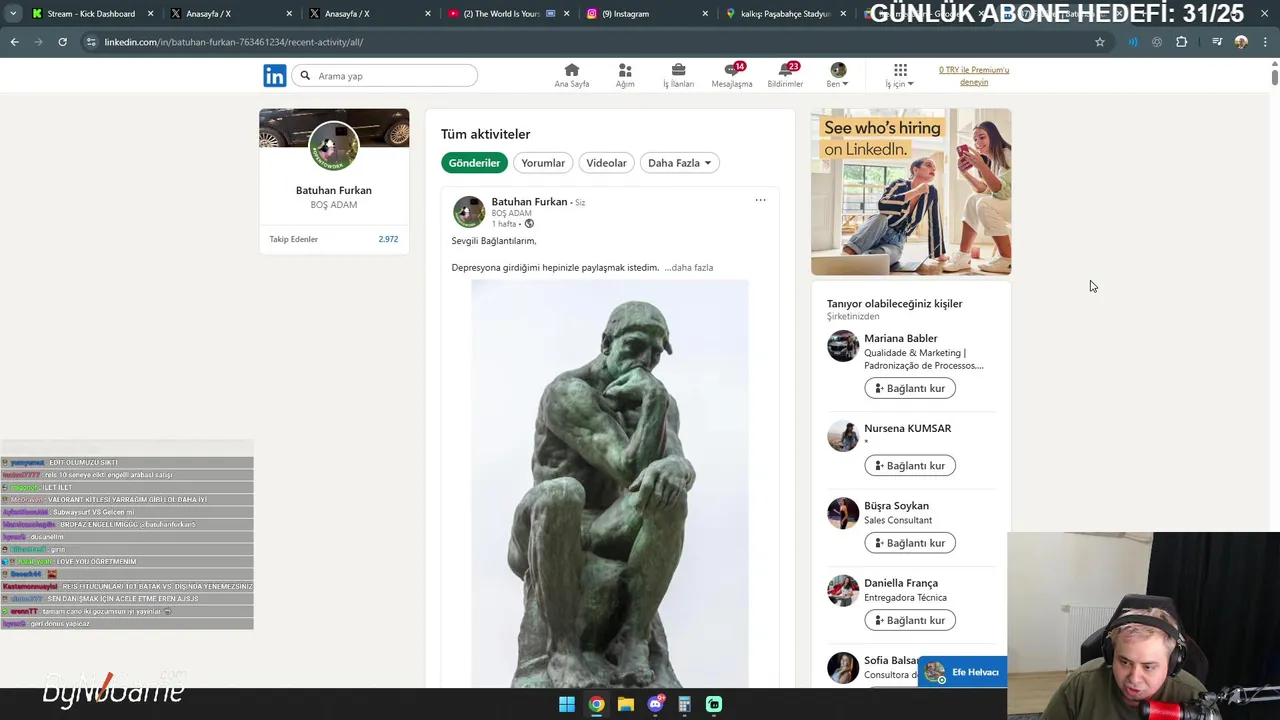This screenshot has height=720, width=1280.
Task: Click the Premium'u deneyin link
Action: click(974, 76)
